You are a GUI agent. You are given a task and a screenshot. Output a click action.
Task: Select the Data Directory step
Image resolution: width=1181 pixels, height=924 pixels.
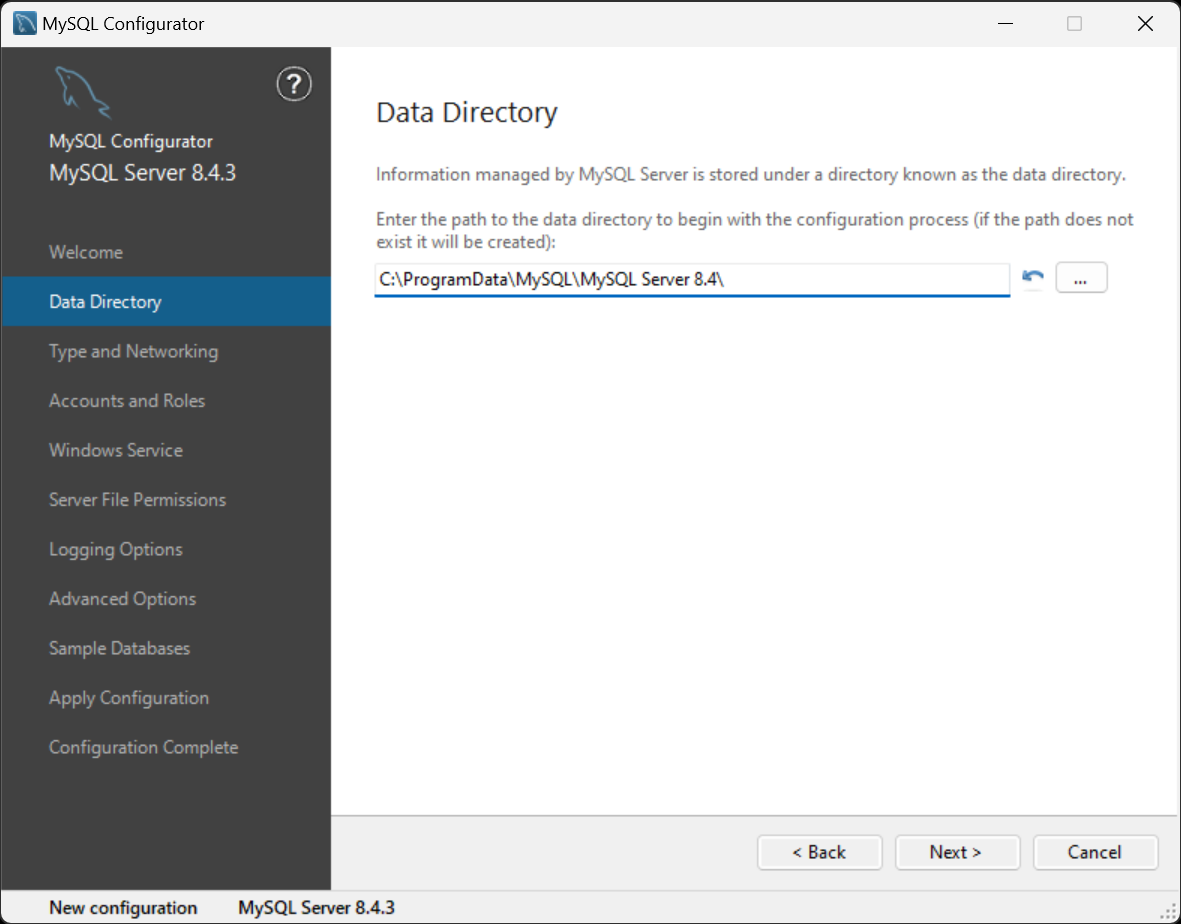(166, 302)
